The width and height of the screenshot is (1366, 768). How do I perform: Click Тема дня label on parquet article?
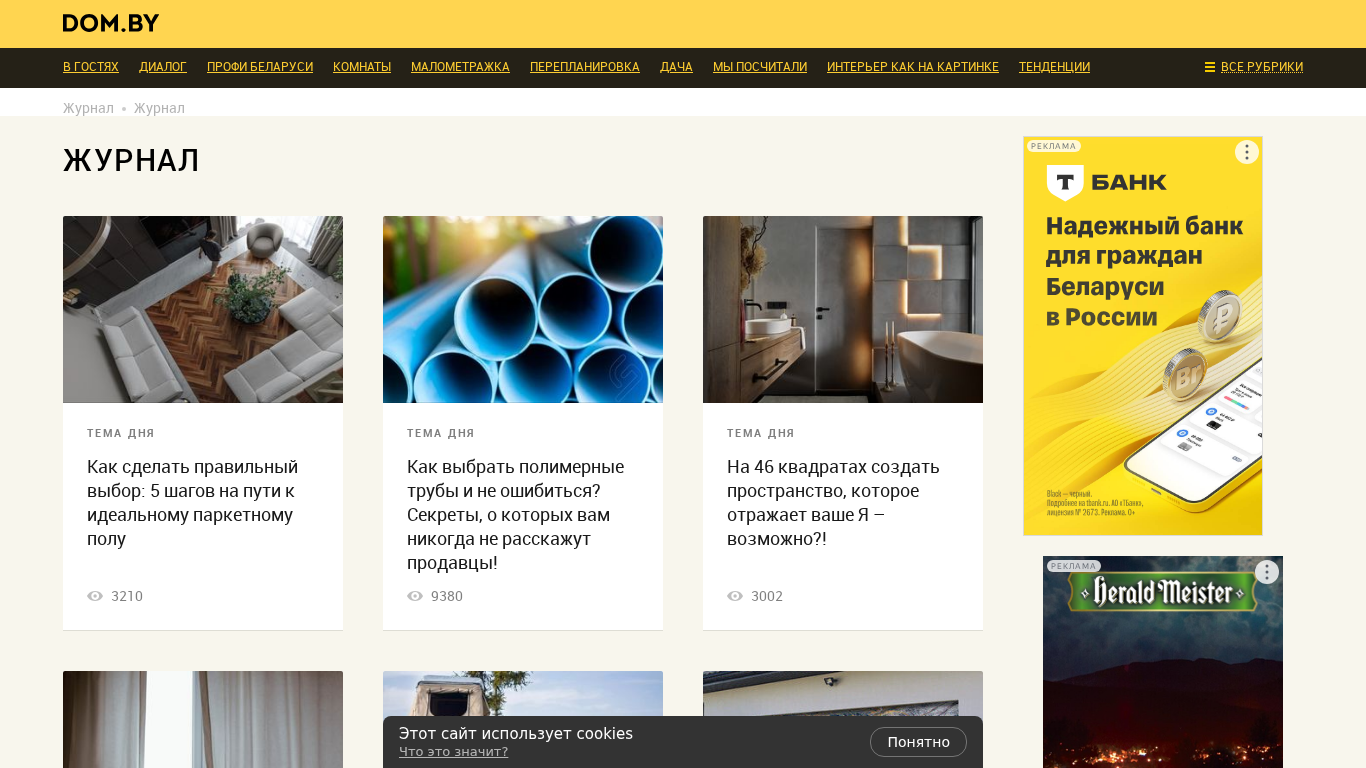point(121,433)
